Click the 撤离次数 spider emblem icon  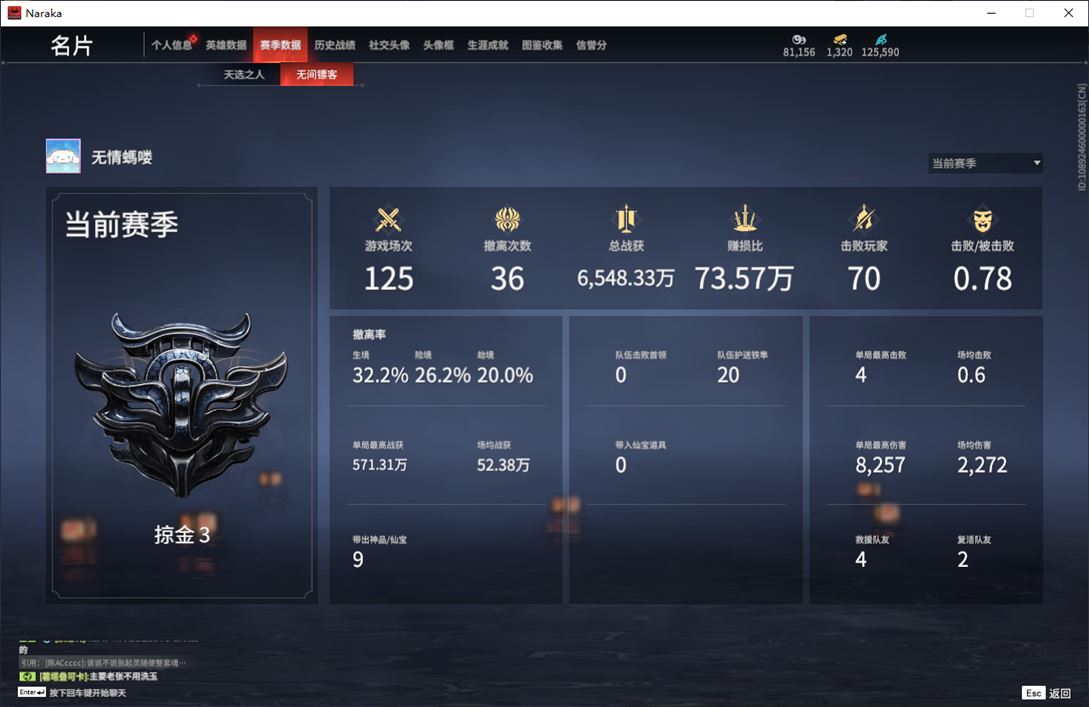pos(507,219)
